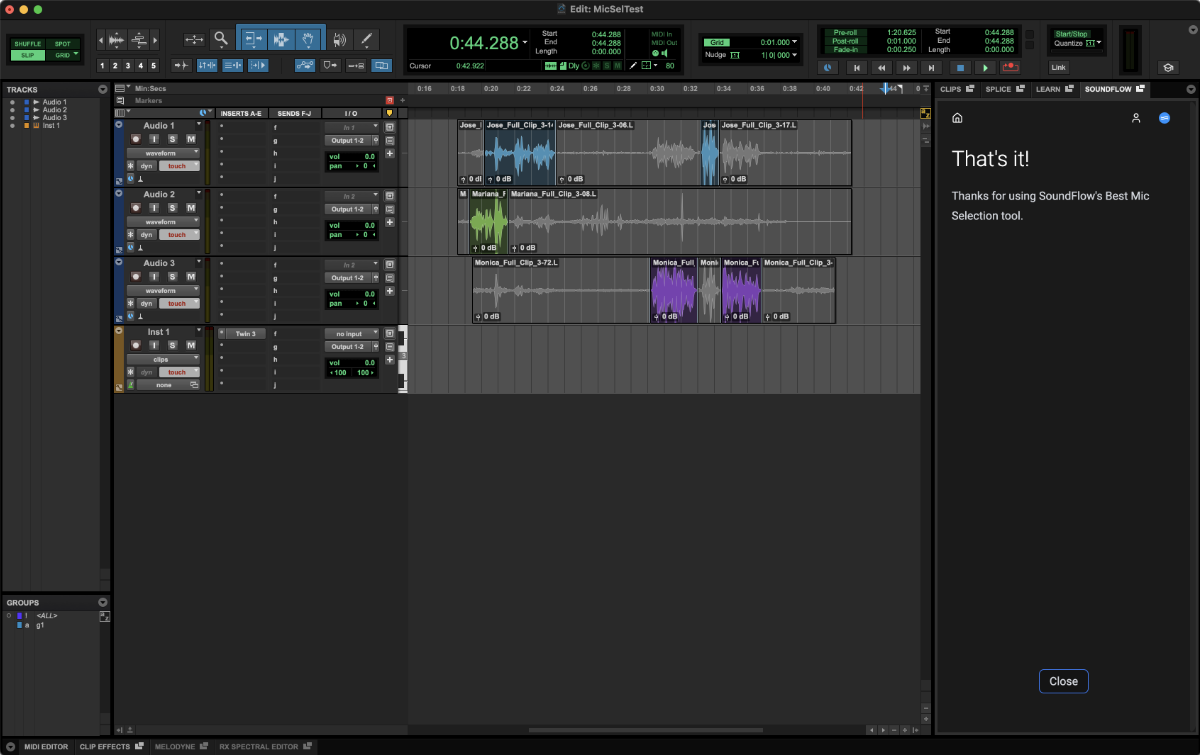This screenshot has width=1200, height=755.
Task: Open the Grid value dropdown arrow
Action: [794, 43]
